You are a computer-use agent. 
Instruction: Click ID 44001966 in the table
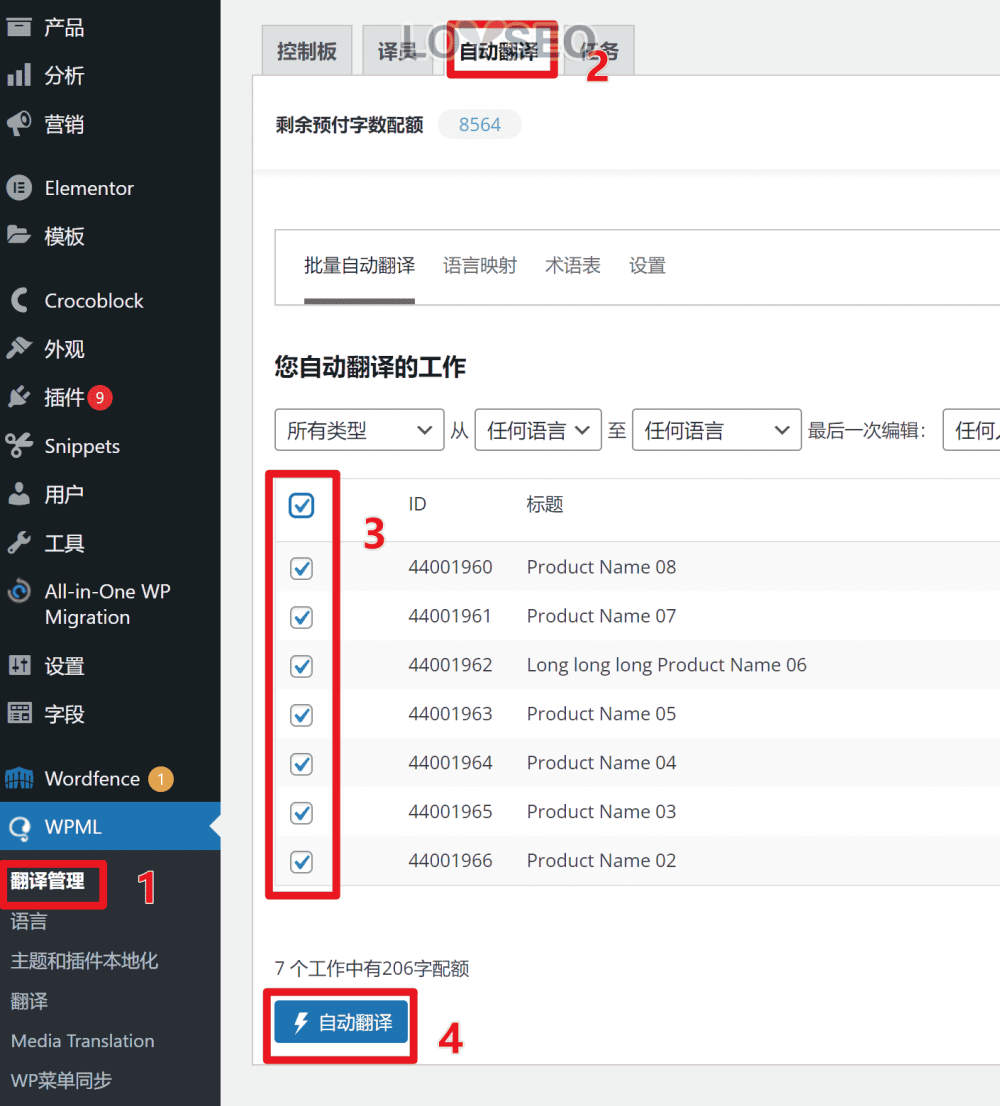pos(450,861)
